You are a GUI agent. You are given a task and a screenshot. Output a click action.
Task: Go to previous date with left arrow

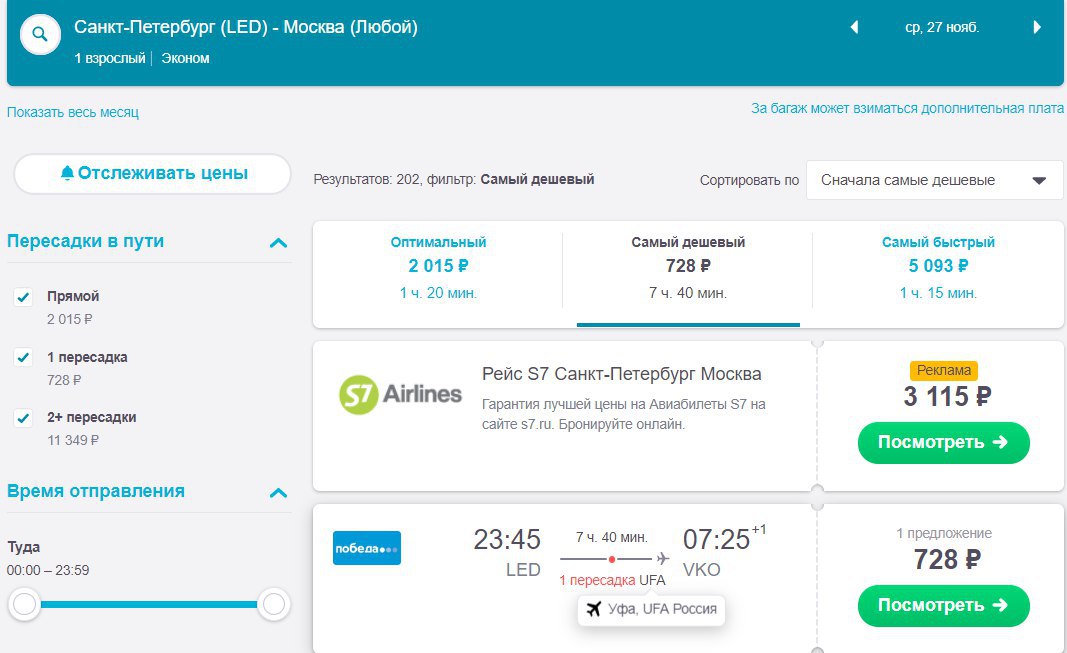854,28
